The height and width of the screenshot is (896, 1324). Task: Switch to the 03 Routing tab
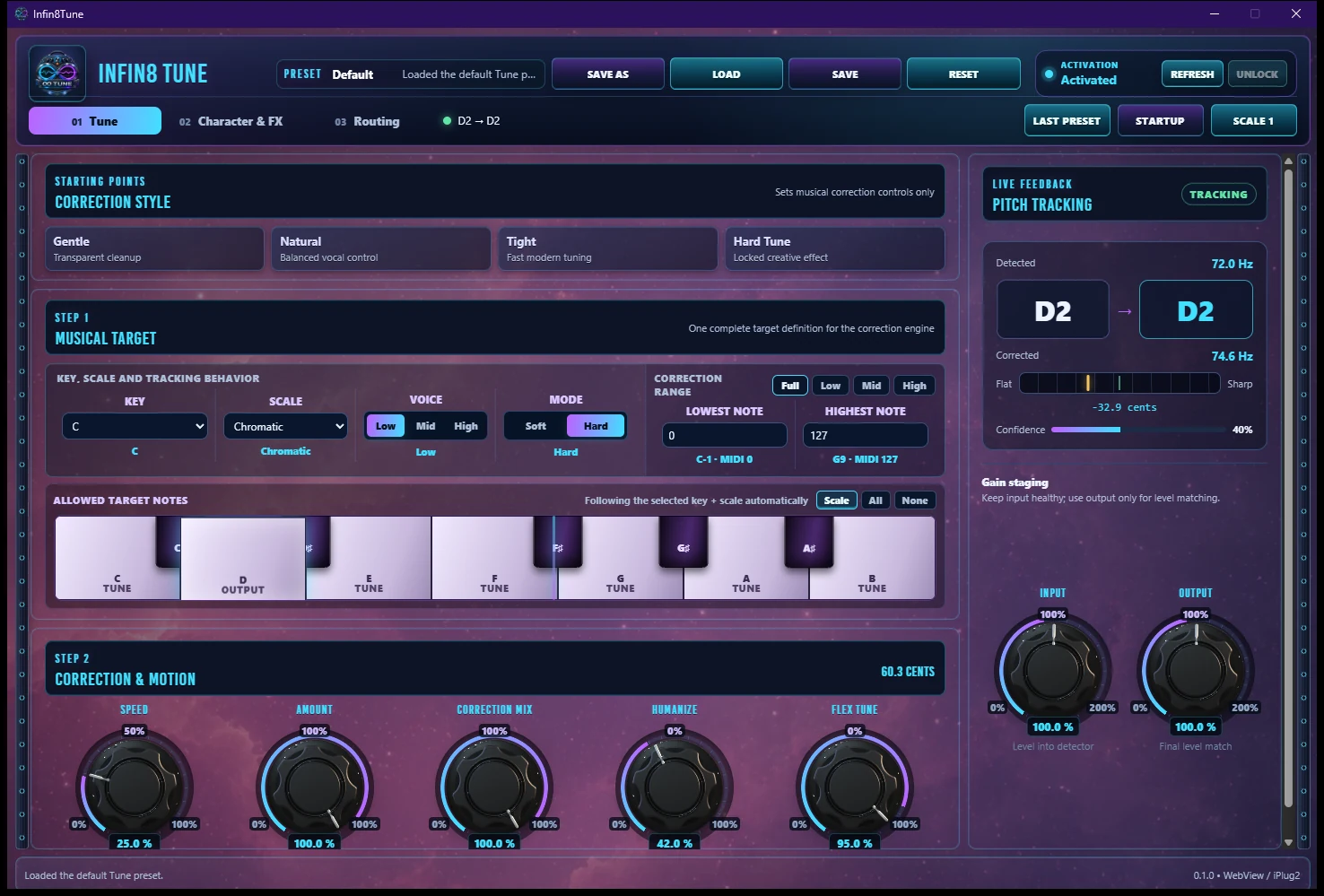coord(367,121)
